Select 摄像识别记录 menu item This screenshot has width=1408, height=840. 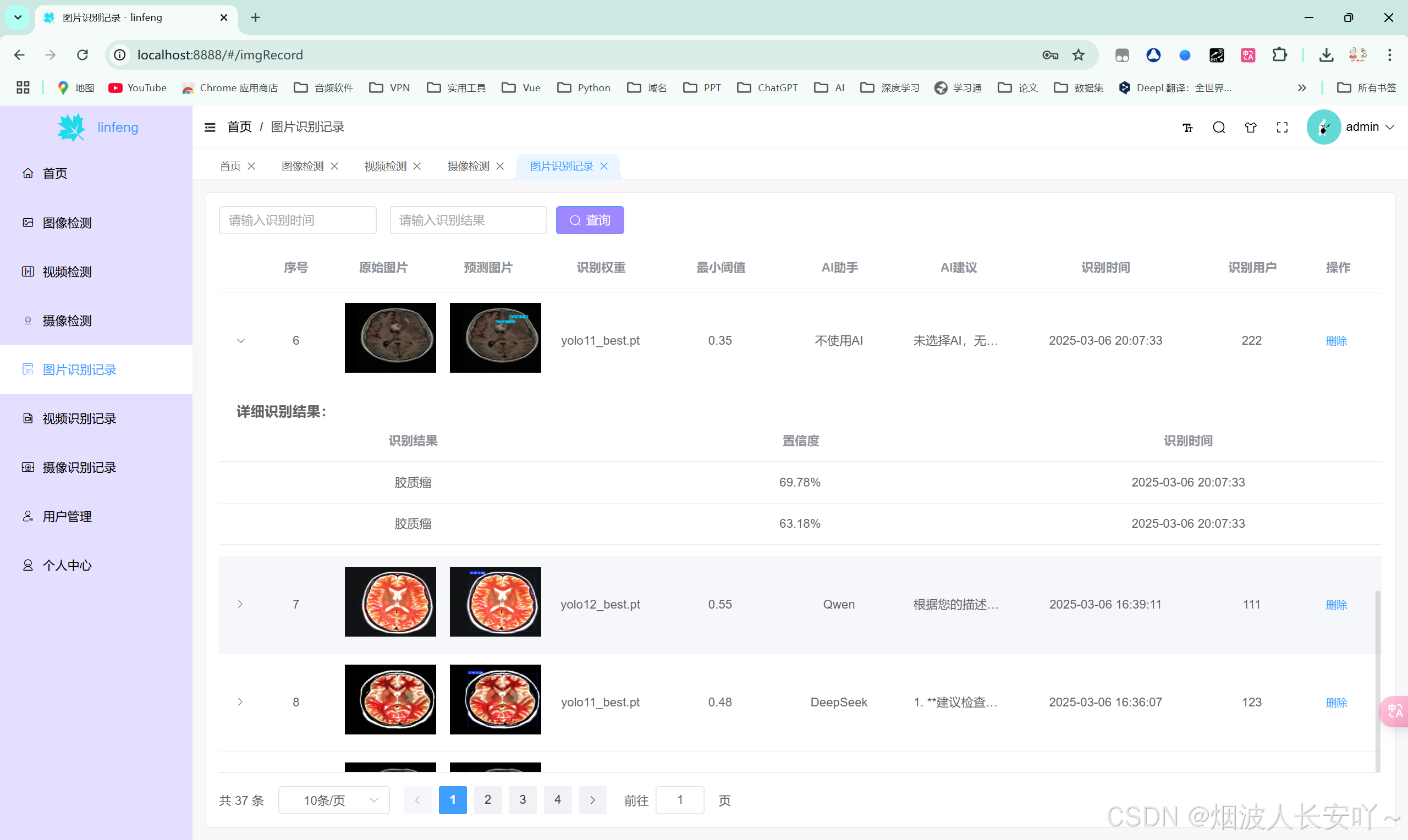[x=79, y=467]
